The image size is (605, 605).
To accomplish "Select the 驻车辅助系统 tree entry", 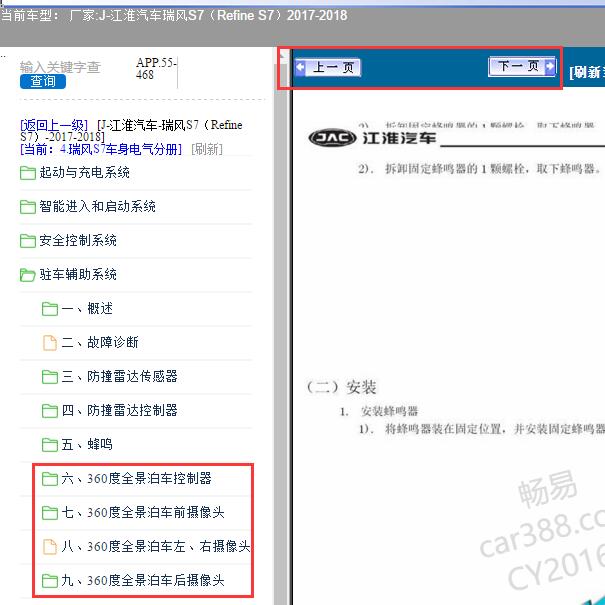I will coord(78,274).
